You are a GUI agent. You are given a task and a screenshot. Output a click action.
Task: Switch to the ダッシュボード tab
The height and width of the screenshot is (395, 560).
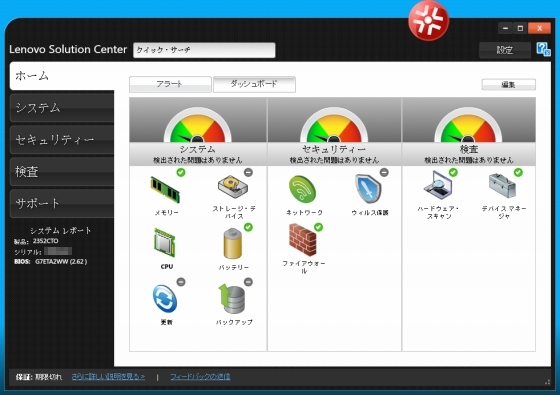tap(254, 84)
